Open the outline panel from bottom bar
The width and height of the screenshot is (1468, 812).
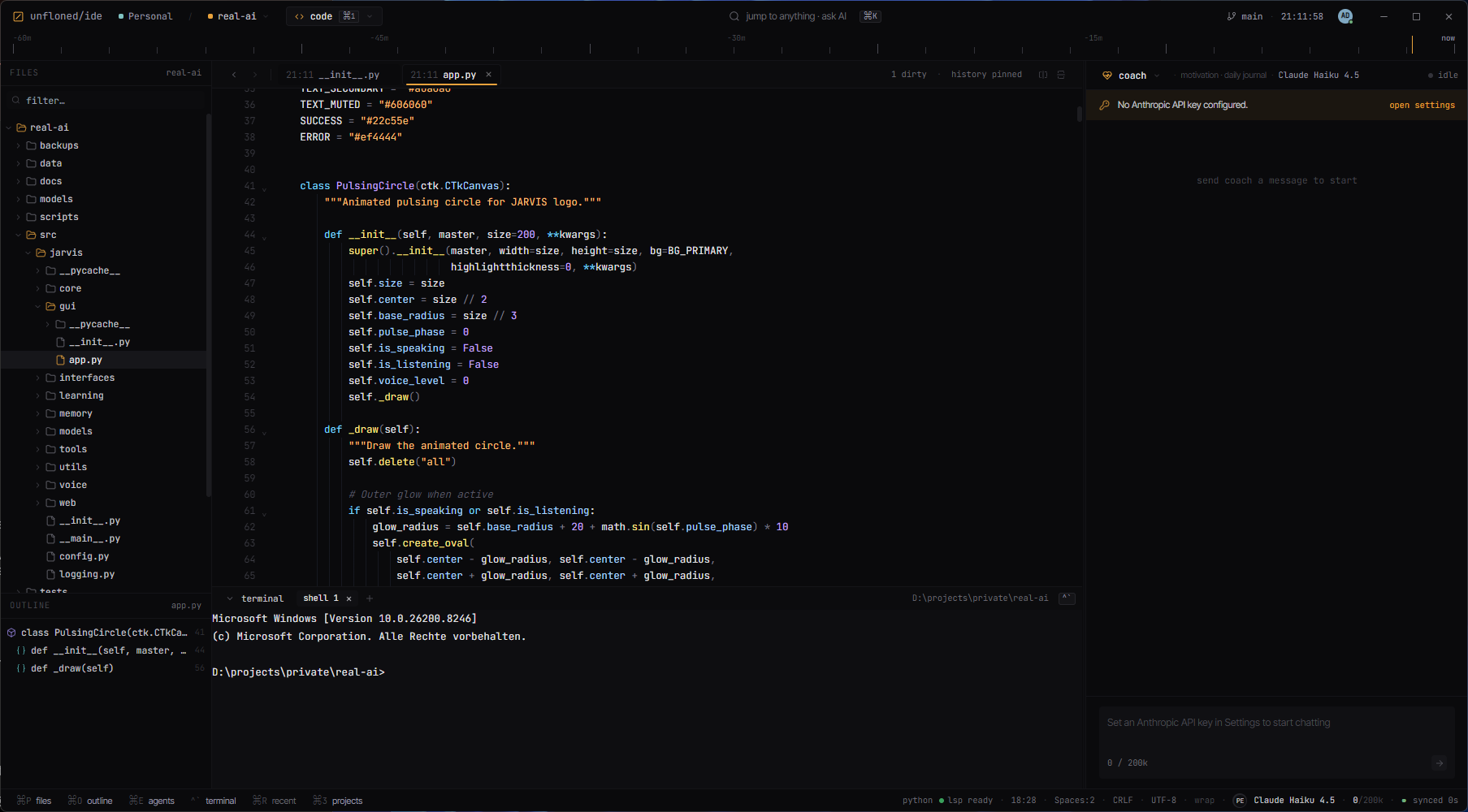90,801
